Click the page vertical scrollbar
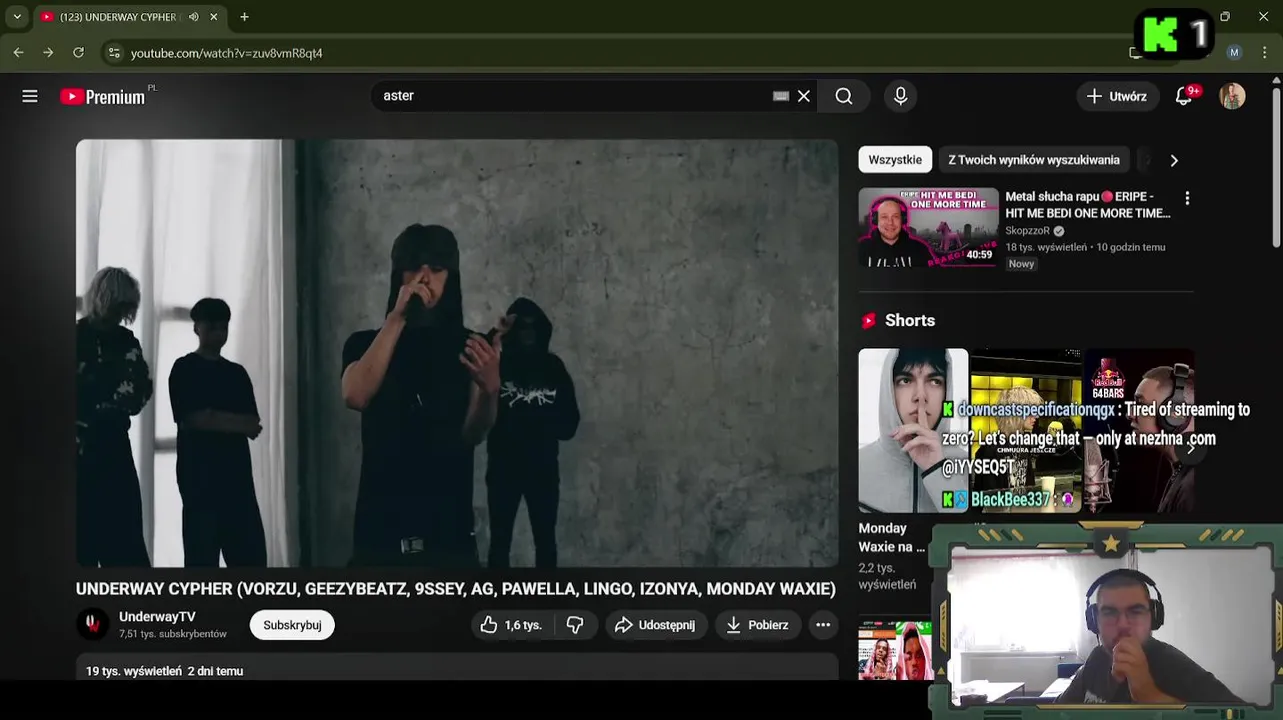Viewport: 1283px width, 720px height. [x=1276, y=170]
